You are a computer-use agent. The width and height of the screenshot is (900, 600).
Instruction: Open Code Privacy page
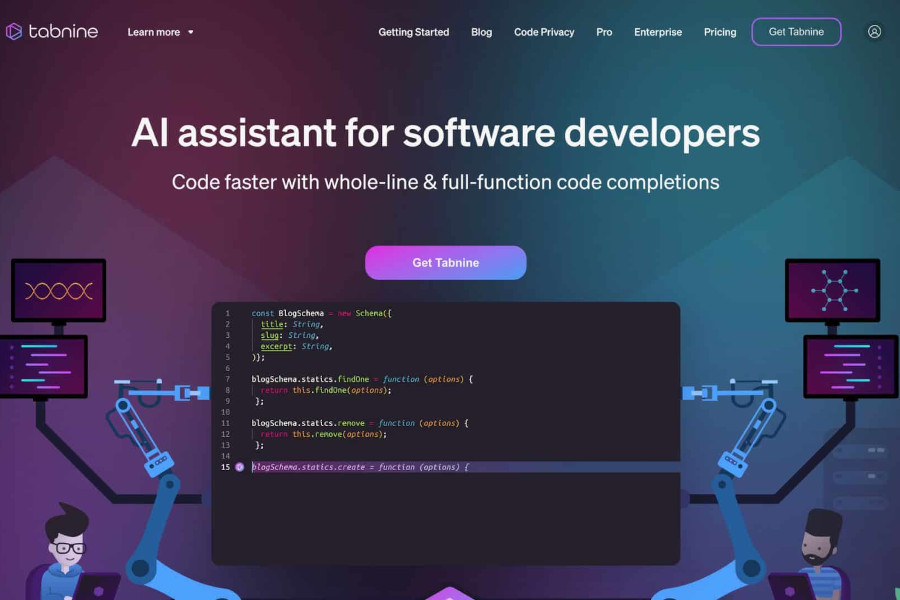click(544, 32)
